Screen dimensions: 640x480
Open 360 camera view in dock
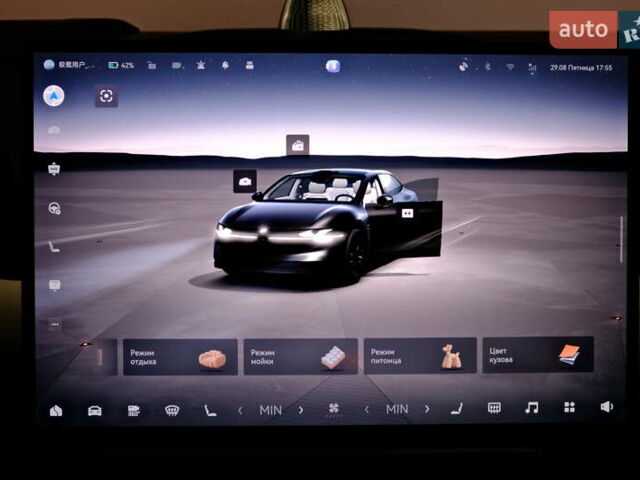(133, 411)
